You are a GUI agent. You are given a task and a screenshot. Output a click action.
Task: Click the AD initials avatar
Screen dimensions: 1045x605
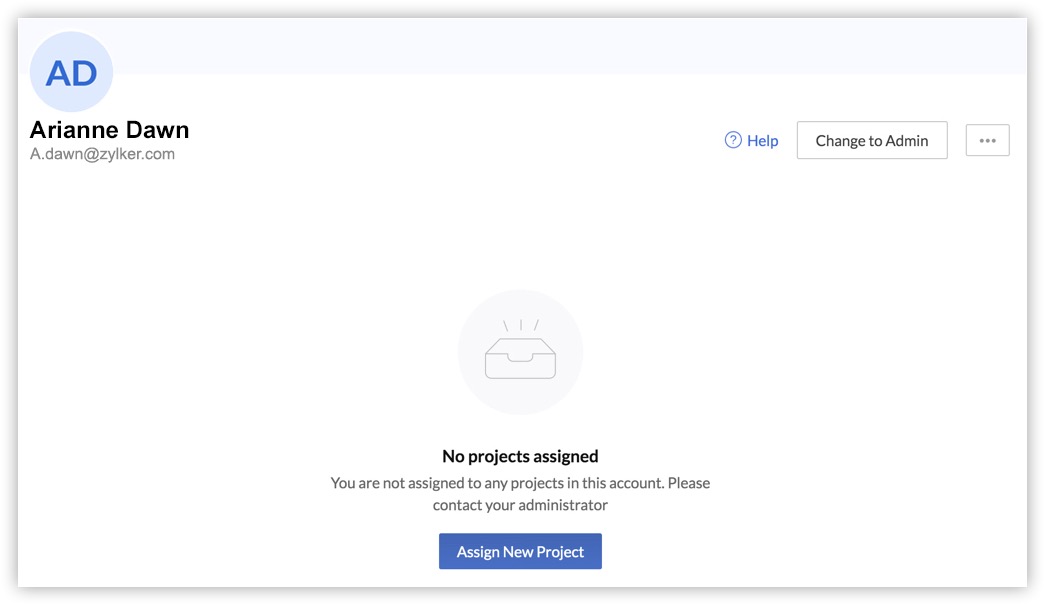(71, 72)
